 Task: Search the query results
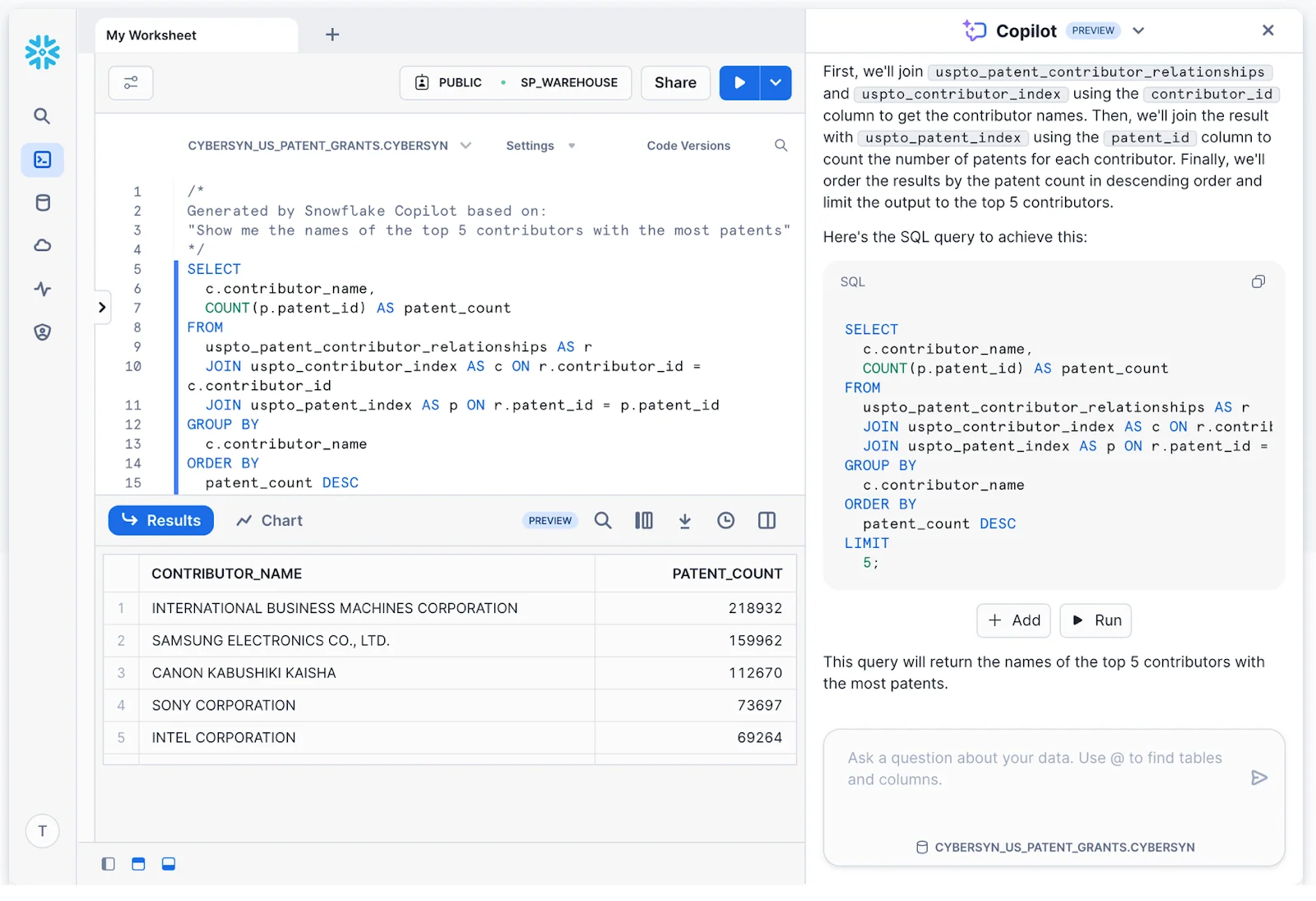pyautogui.click(x=603, y=521)
